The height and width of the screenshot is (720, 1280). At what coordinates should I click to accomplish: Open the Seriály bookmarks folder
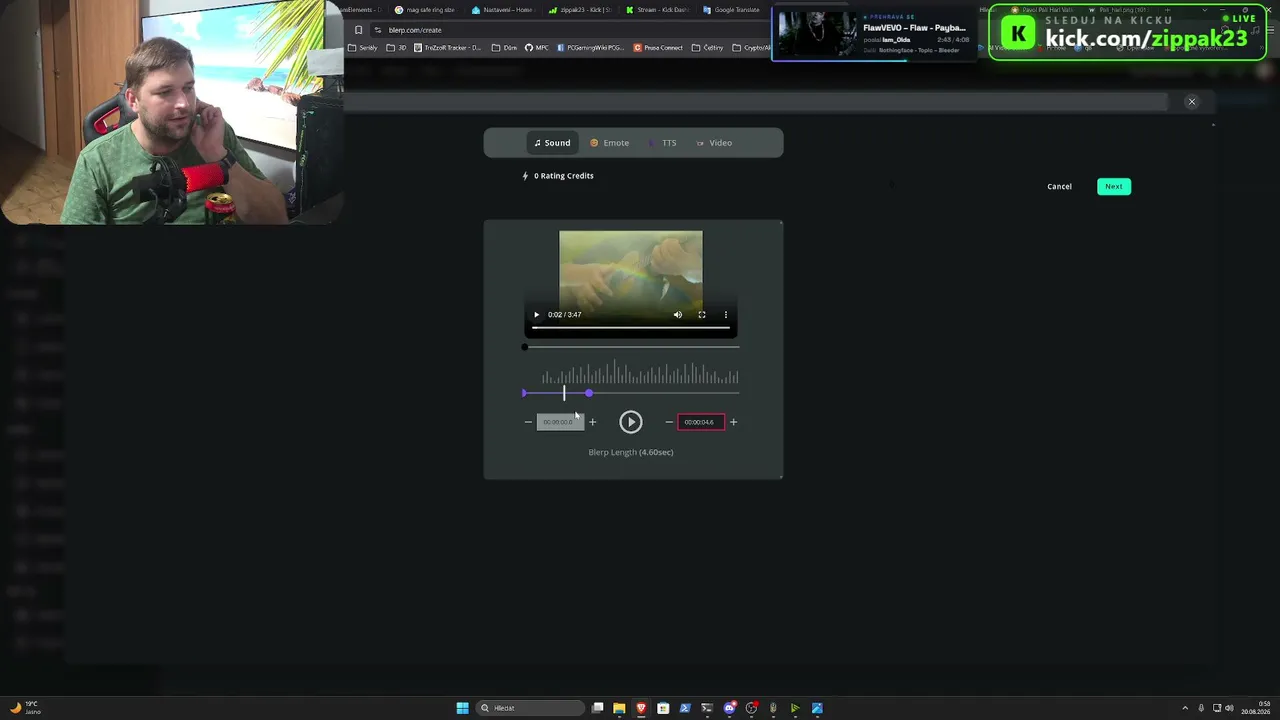[363, 48]
